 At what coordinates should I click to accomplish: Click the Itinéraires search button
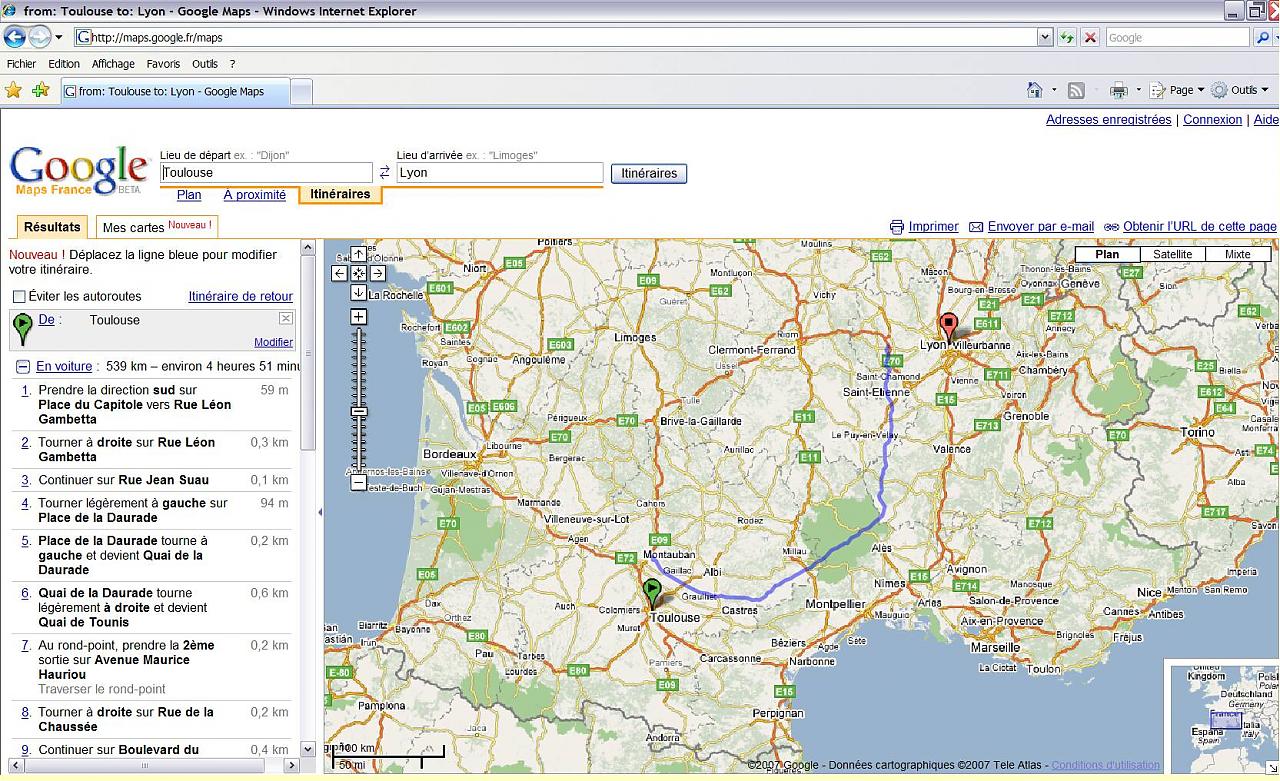(x=649, y=173)
